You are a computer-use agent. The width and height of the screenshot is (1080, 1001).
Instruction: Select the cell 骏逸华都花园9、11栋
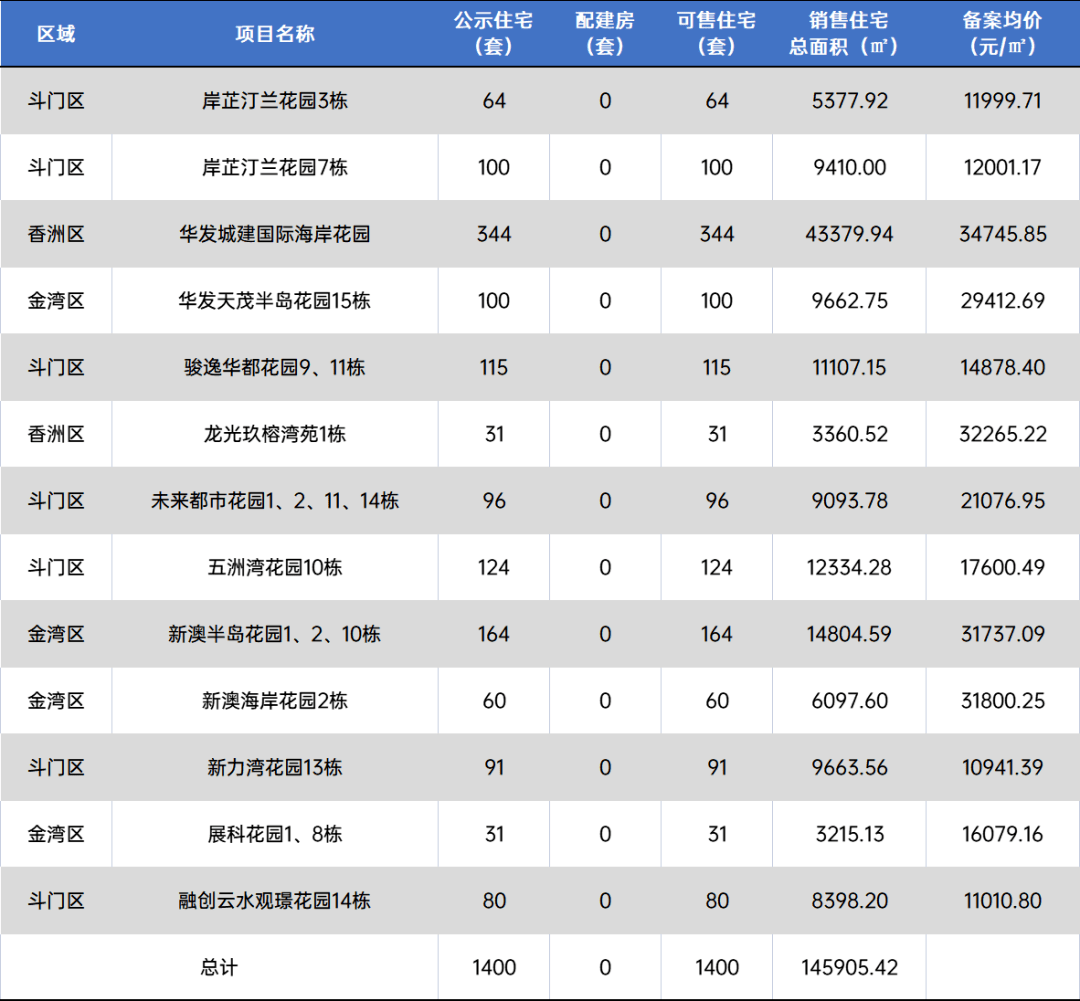(275, 367)
